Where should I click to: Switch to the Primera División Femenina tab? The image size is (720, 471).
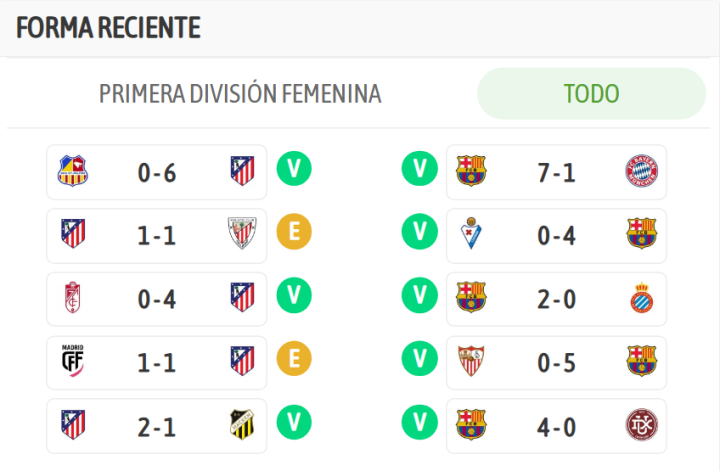[240, 94]
